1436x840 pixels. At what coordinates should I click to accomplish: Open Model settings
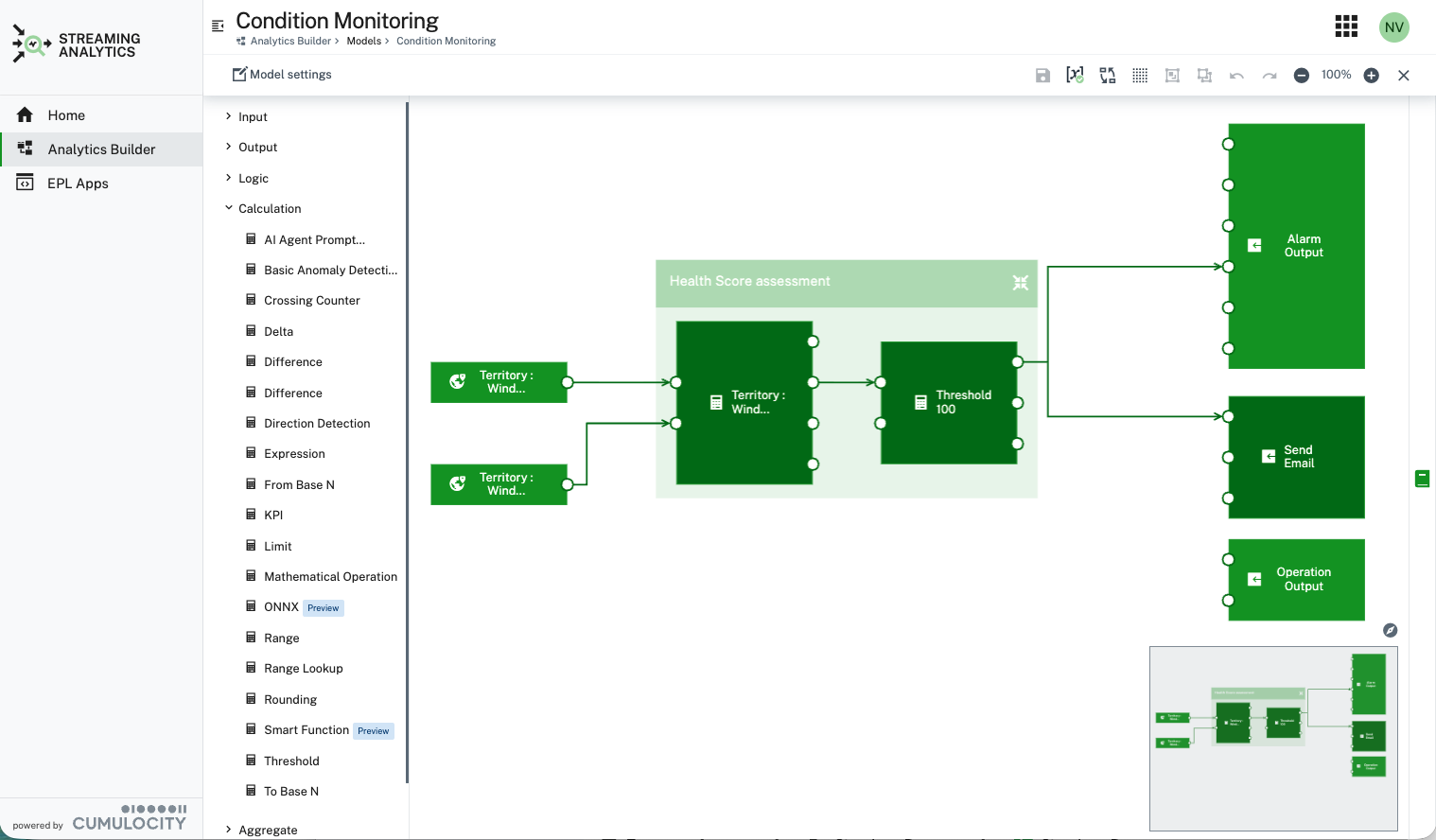282,75
